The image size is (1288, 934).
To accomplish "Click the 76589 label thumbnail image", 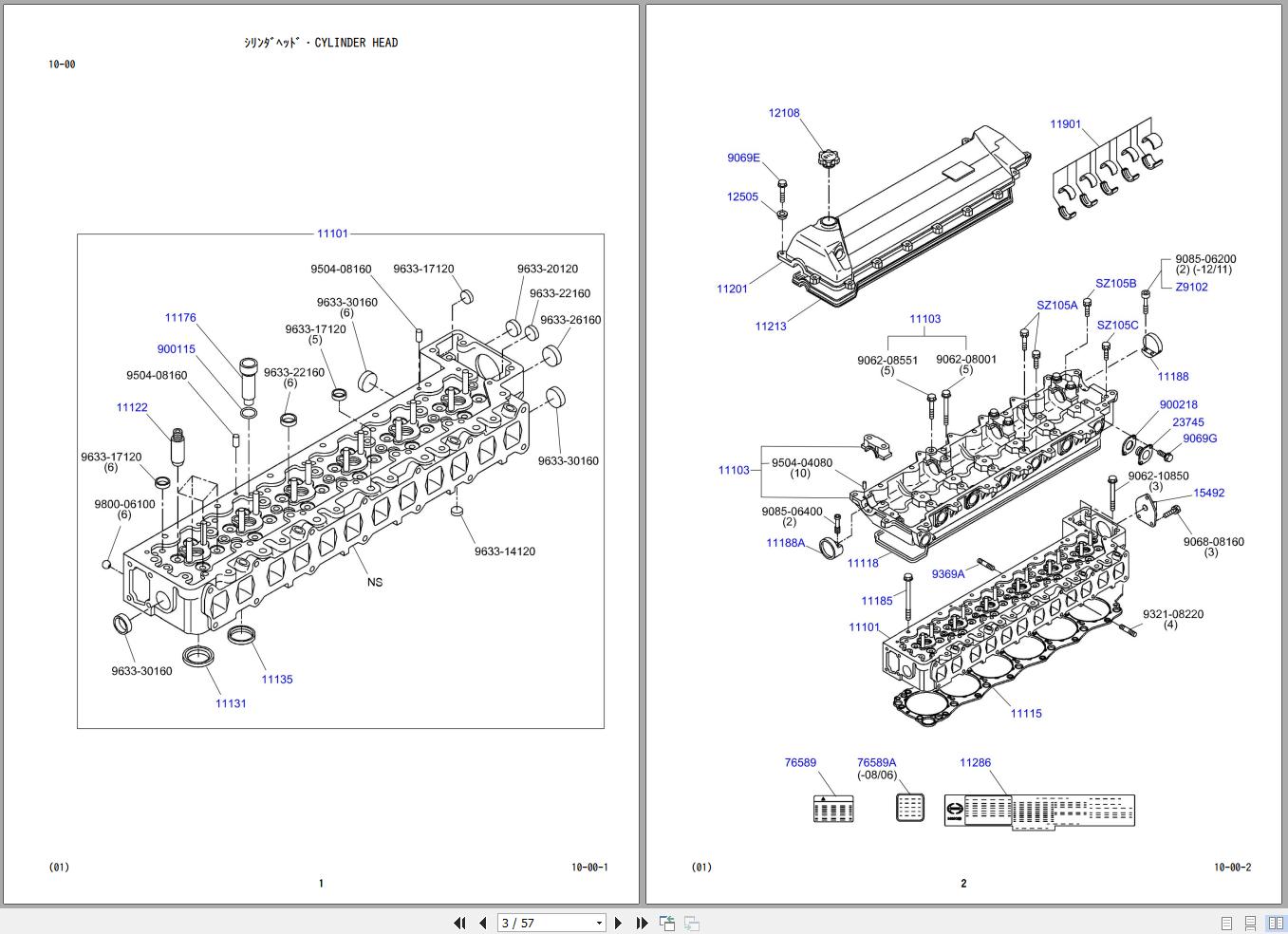I will tap(833, 809).
